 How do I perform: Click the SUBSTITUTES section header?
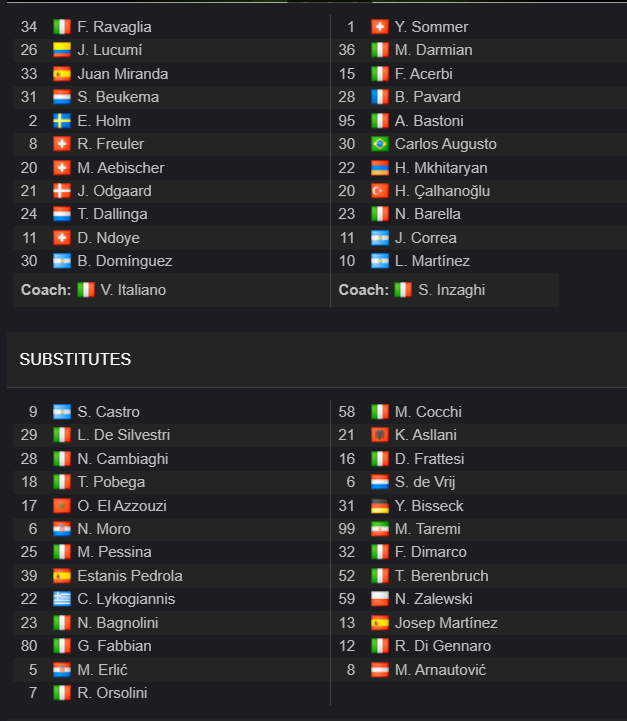point(75,359)
